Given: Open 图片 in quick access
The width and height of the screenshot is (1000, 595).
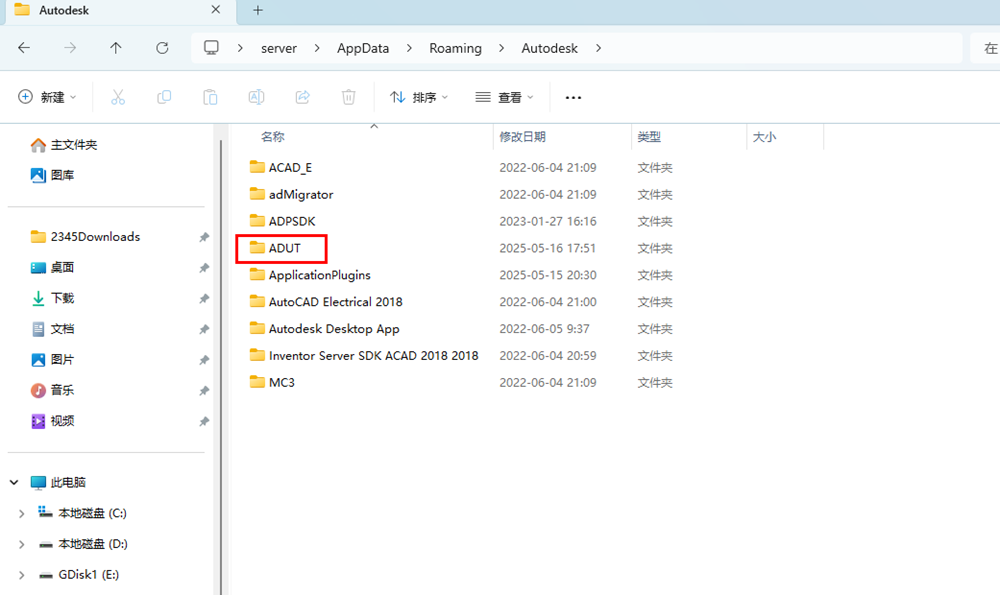Looking at the screenshot, I should (53, 359).
